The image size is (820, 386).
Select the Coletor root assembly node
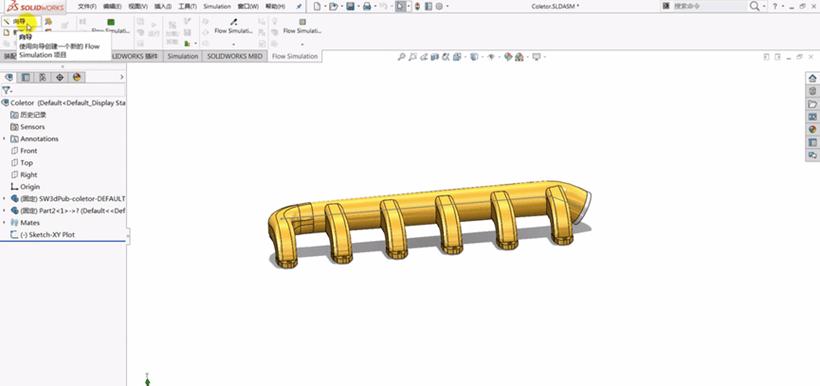pyautogui.click(x=63, y=103)
